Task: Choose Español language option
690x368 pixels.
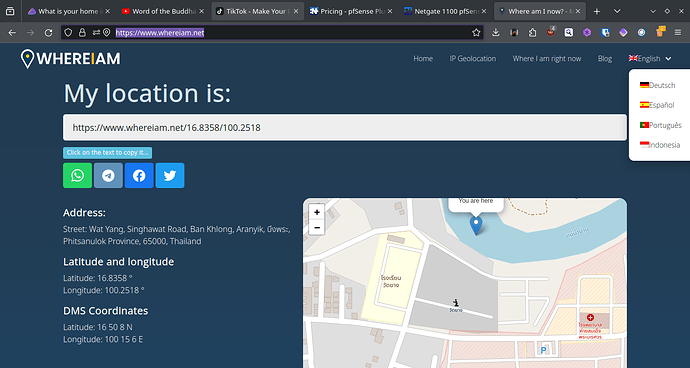Action: (x=657, y=105)
